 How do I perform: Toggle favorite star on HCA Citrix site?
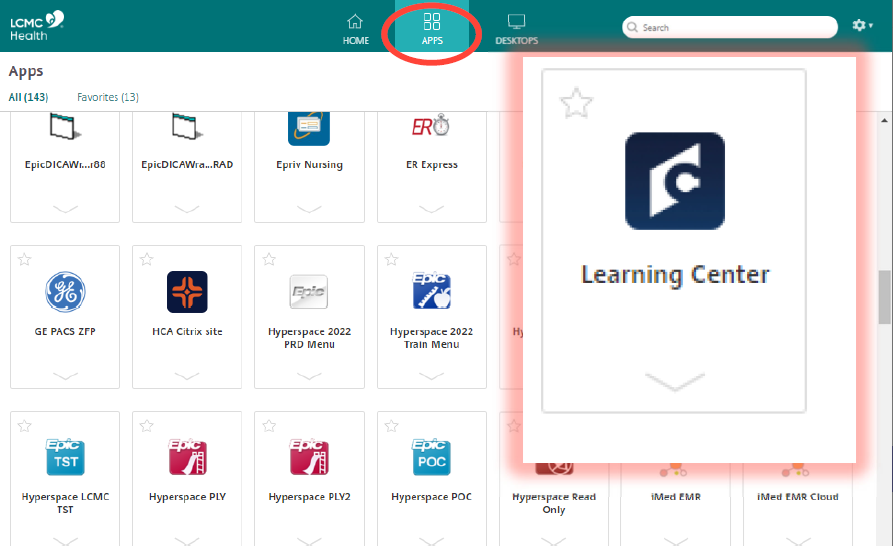[x=147, y=260]
